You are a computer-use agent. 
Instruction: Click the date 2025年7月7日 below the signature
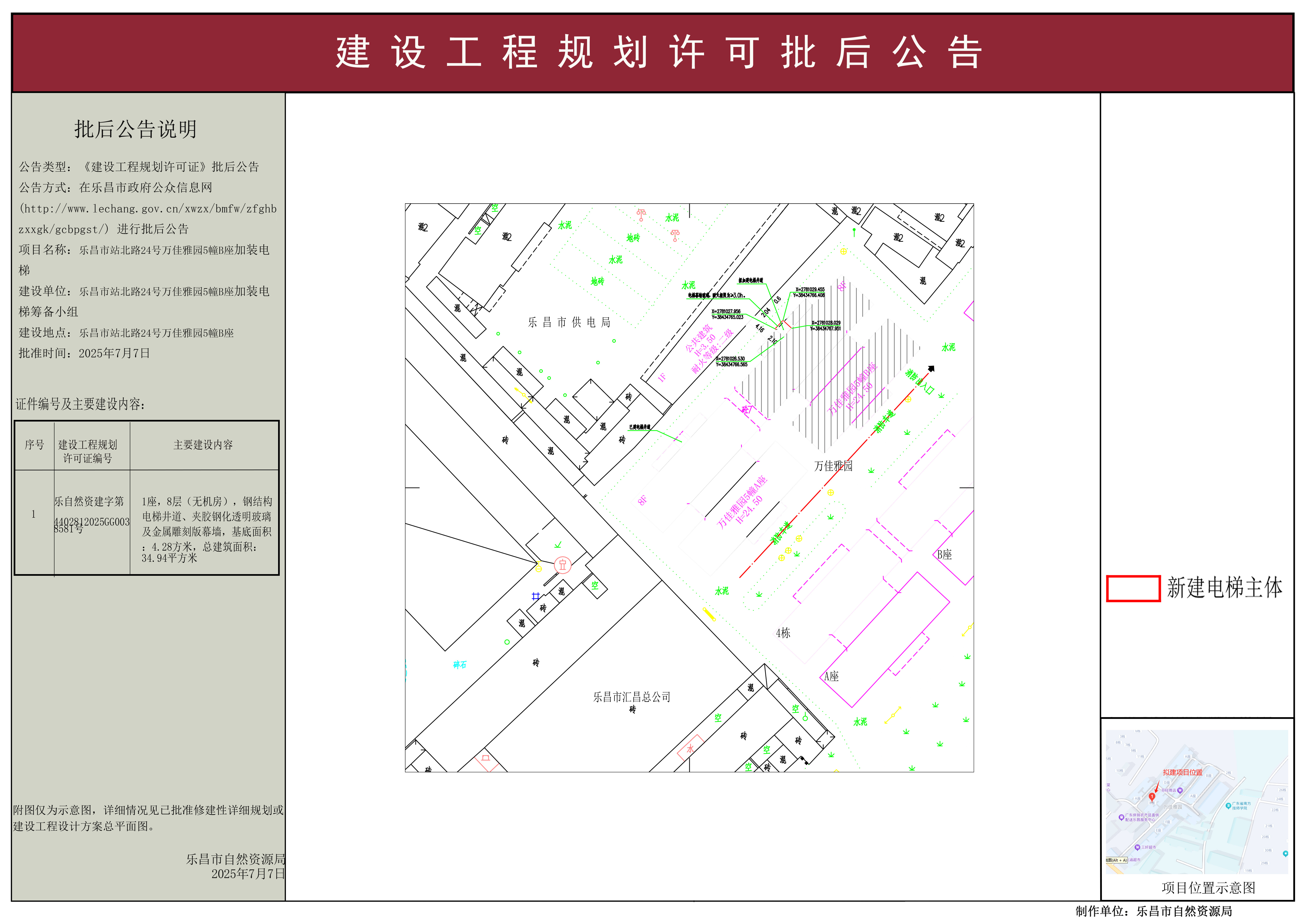(x=249, y=874)
